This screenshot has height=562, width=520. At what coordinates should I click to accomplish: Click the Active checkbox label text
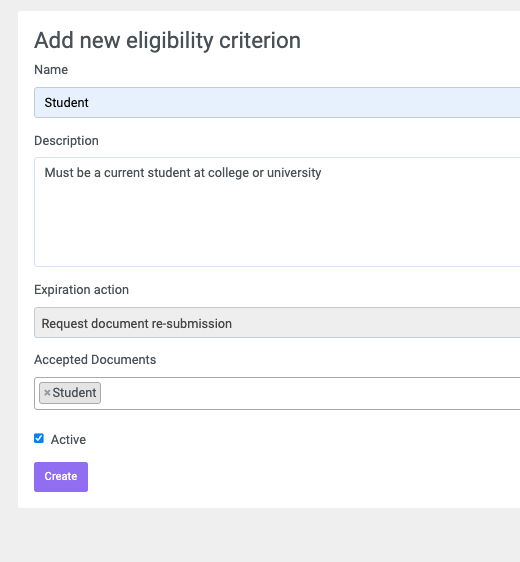coord(68,439)
